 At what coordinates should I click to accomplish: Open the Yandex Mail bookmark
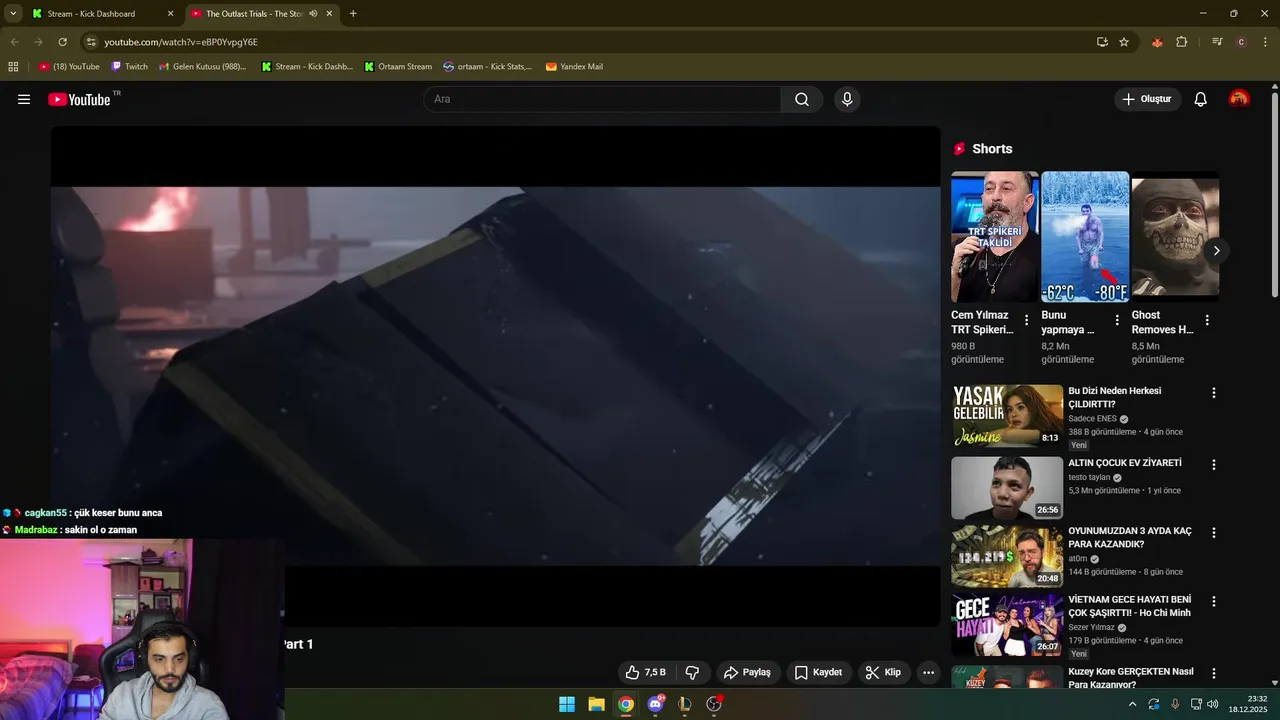574,67
